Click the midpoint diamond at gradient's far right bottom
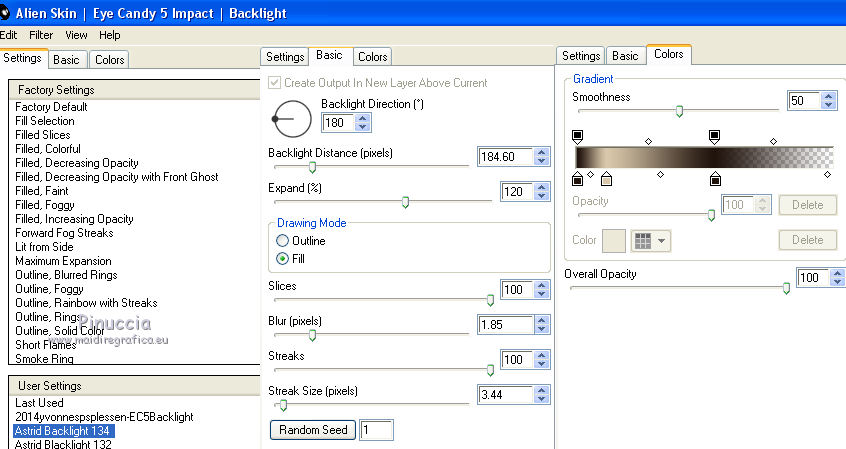846x449 pixels. [x=828, y=174]
